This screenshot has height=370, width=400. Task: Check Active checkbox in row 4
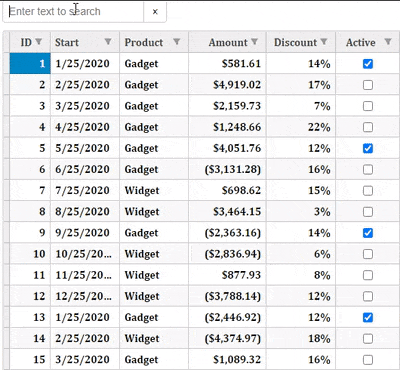(x=368, y=127)
